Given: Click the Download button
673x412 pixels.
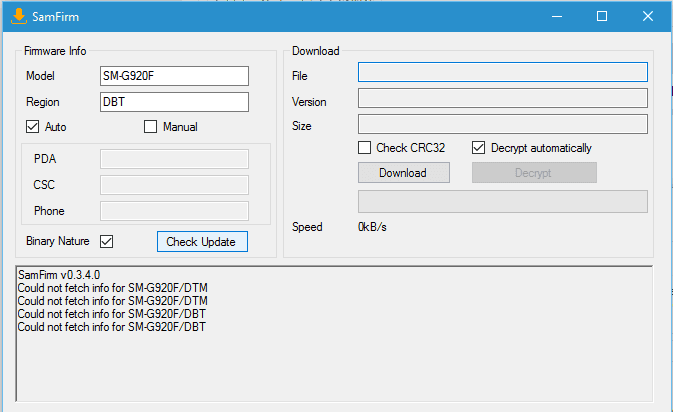Looking at the screenshot, I should click(x=404, y=173).
